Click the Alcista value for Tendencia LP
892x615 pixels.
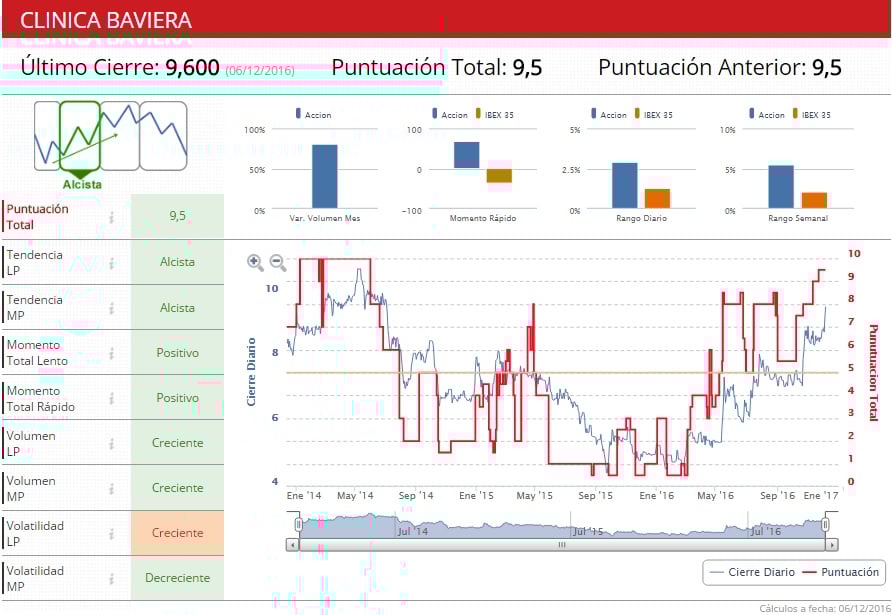click(x=177, y=262)
